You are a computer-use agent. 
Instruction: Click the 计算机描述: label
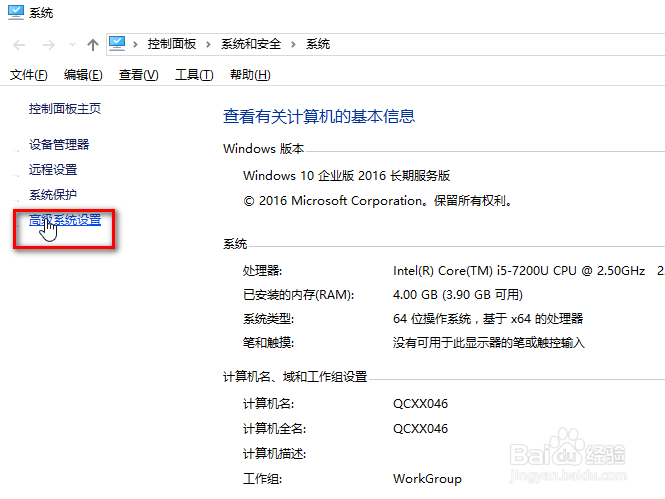pos(274,454)
